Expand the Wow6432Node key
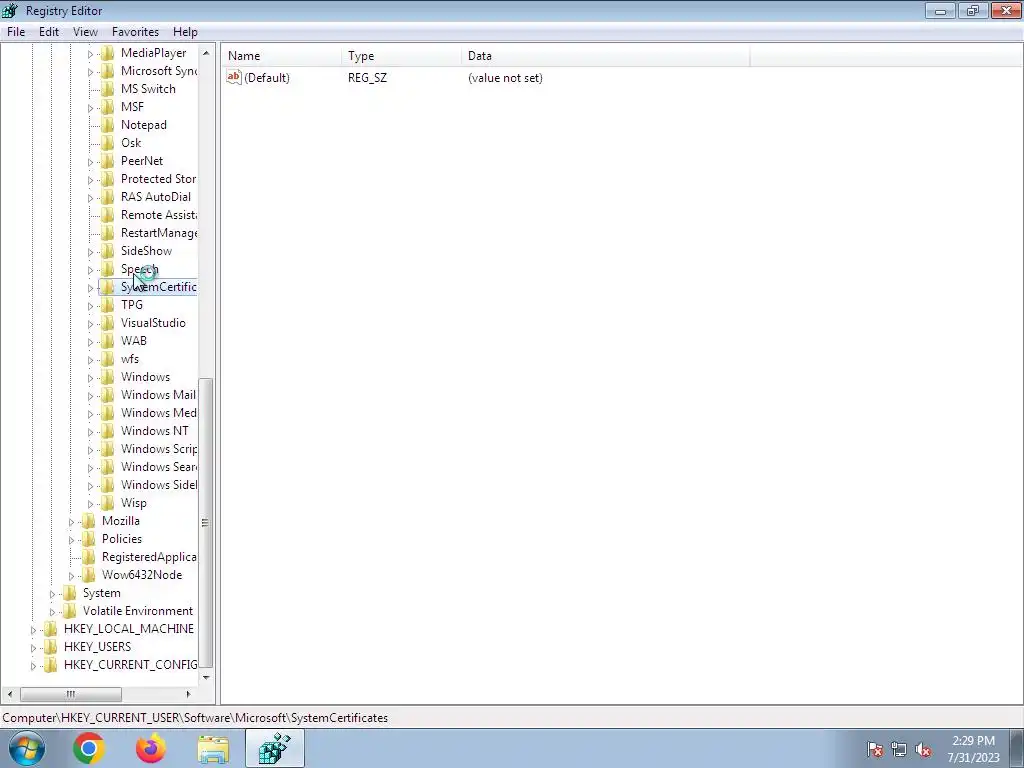This screenshot has height=768, width=1024. [x=71, y=575]
